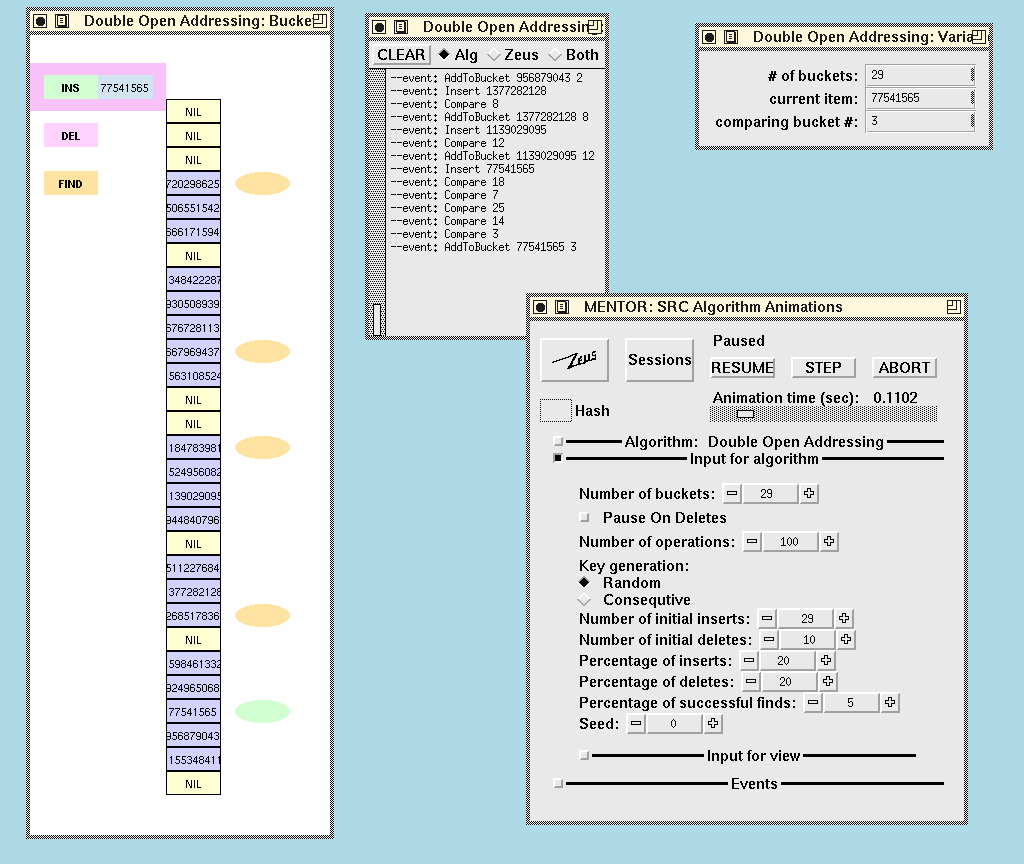
Task: Toggle the Hash checkbox box
Action: pos(556,410)
